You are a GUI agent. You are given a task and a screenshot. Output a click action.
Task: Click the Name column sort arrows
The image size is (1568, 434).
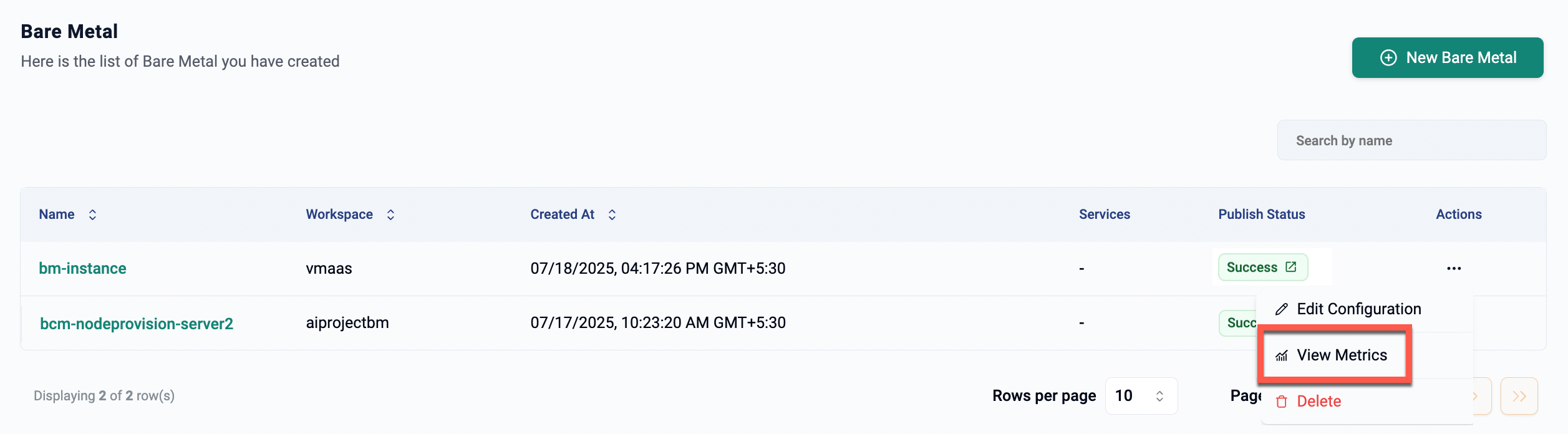click(92, 215)
